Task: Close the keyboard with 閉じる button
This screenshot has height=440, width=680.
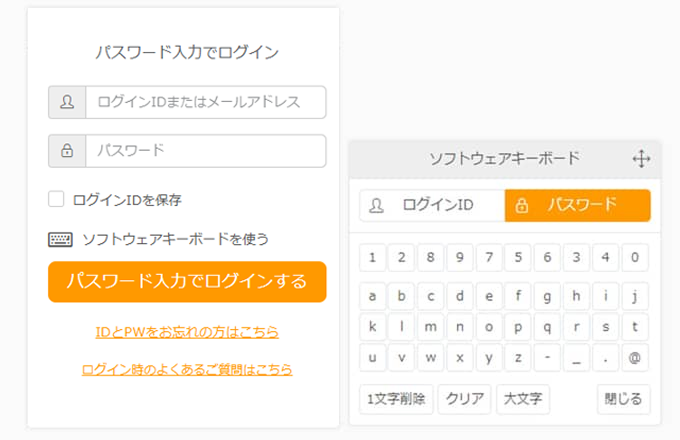Action: (x=624, y=399)
